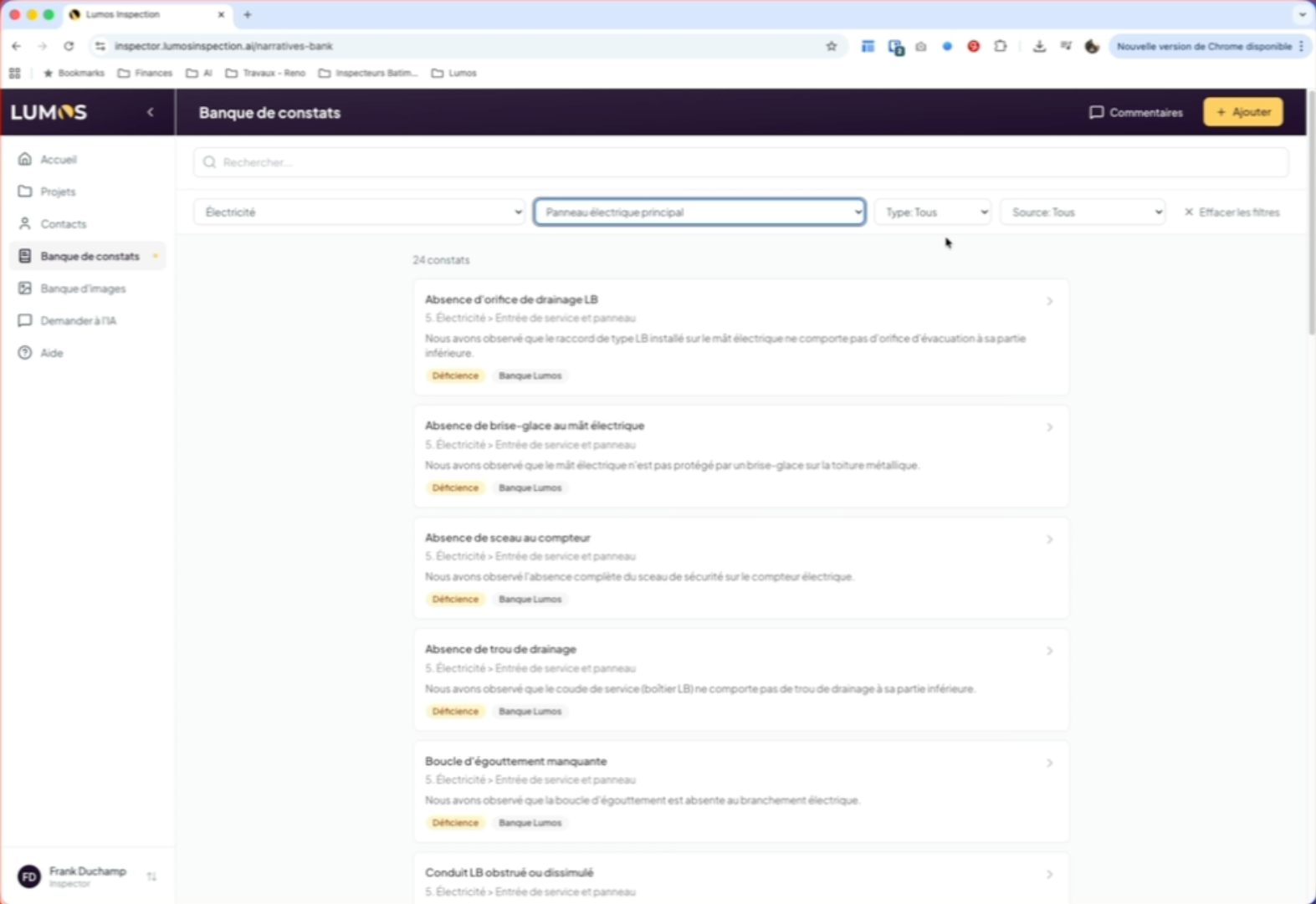Go to Projets in the sidebar
1316x904 pixels.
[58, 192]
